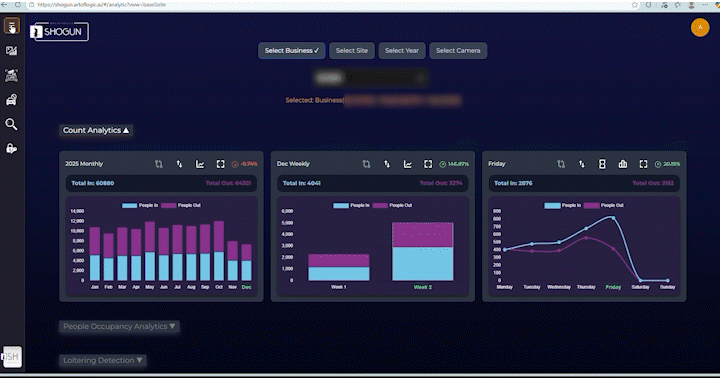Click the sort arrows on the Dec Weekly card
This screenshot has width=720, height=380.
(x=387, y=164)
